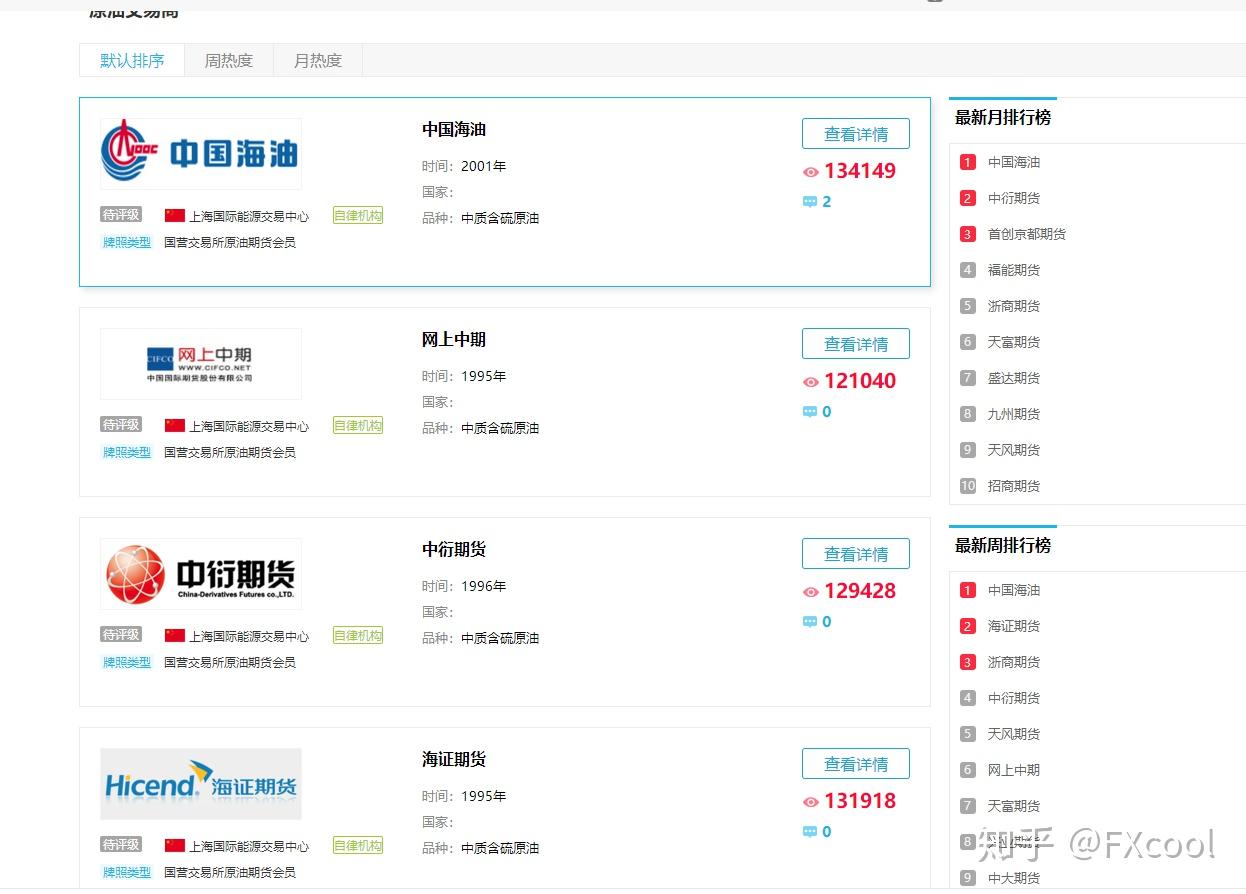The height and width of the screenshot is (894, 1246).
Task: Click the 最新月排行榜 heading
Action: [x=1003, y=117]
